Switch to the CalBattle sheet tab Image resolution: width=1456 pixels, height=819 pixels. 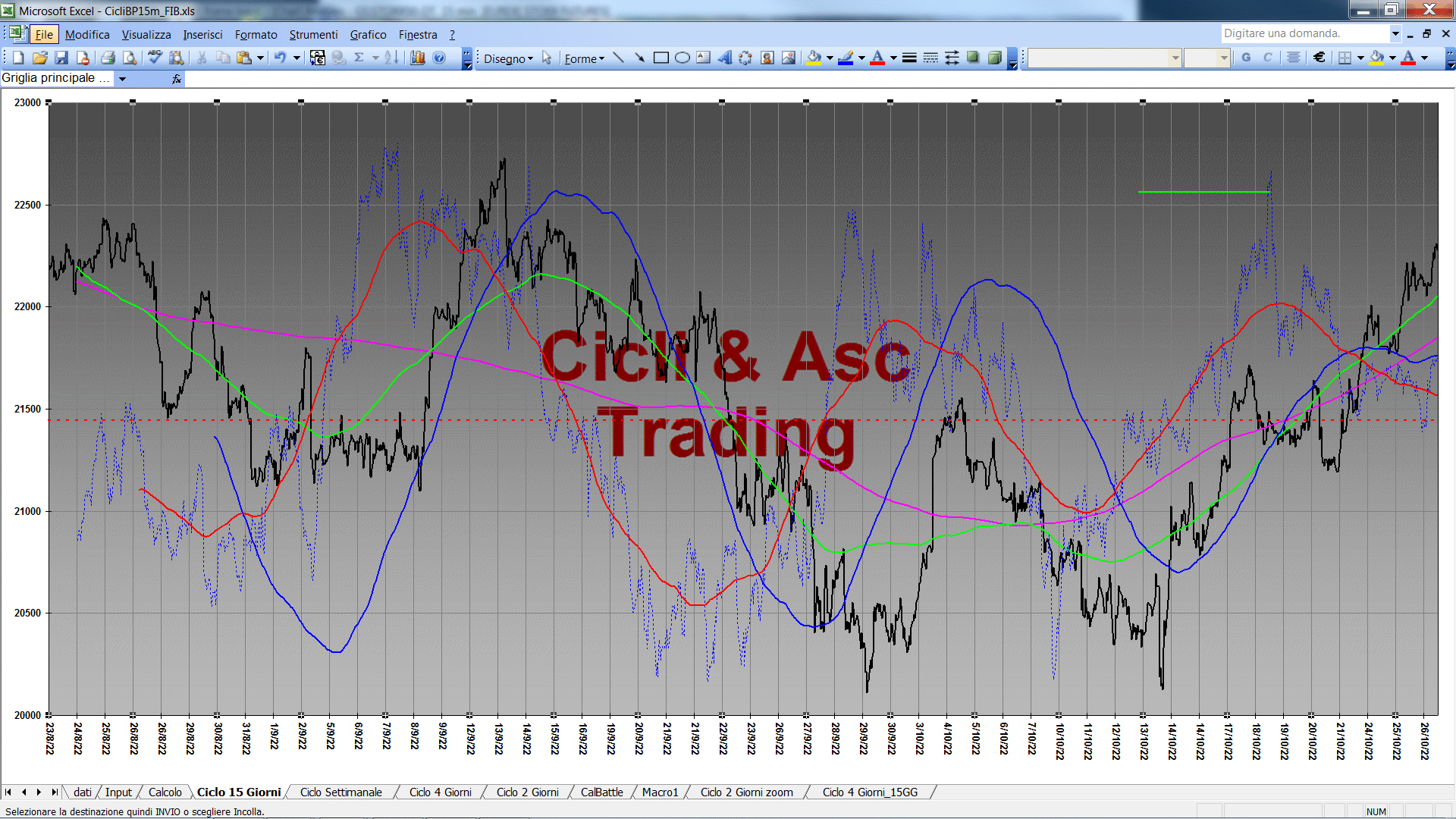601,792
